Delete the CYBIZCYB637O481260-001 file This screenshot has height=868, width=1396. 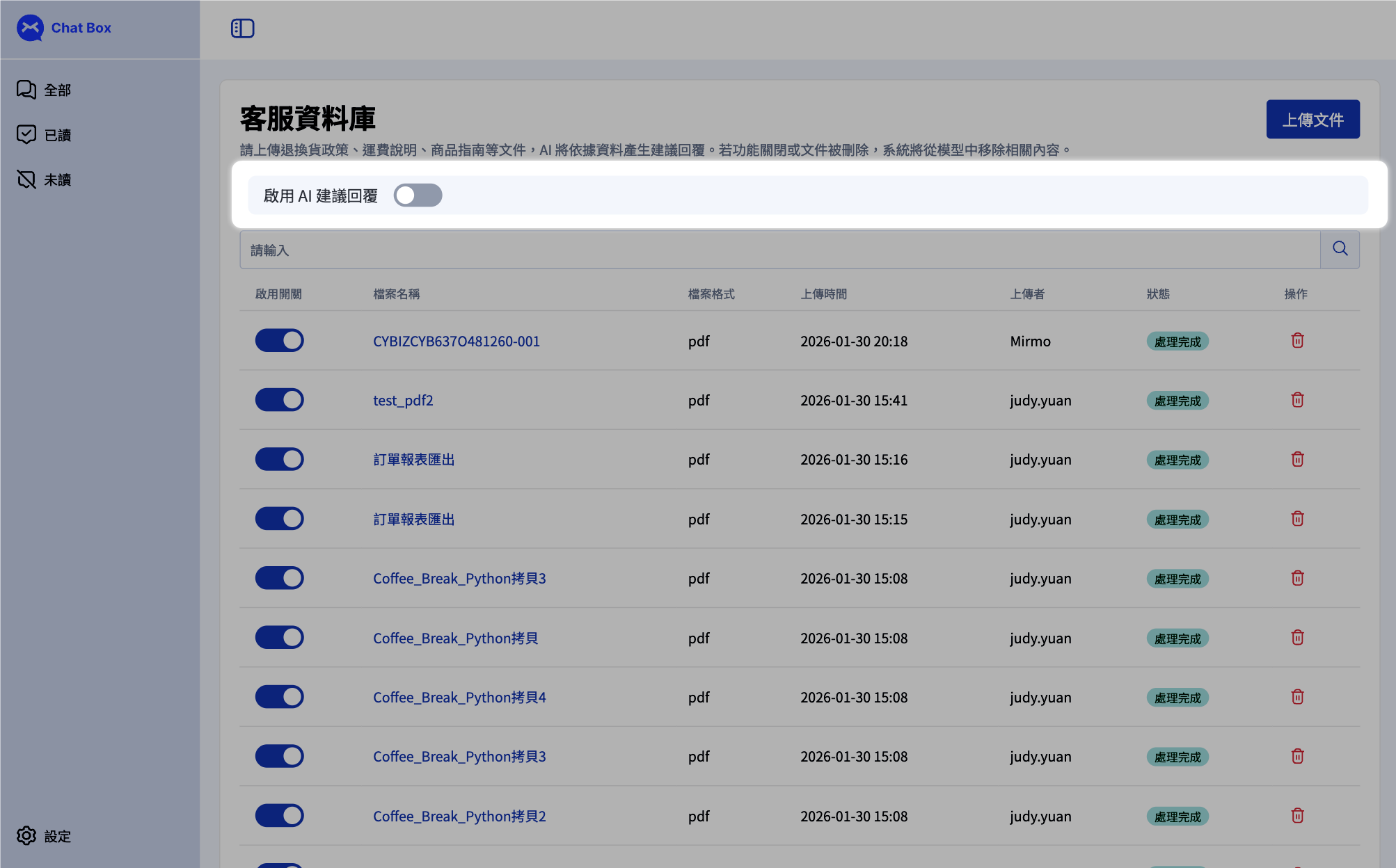click(1297, 341)
